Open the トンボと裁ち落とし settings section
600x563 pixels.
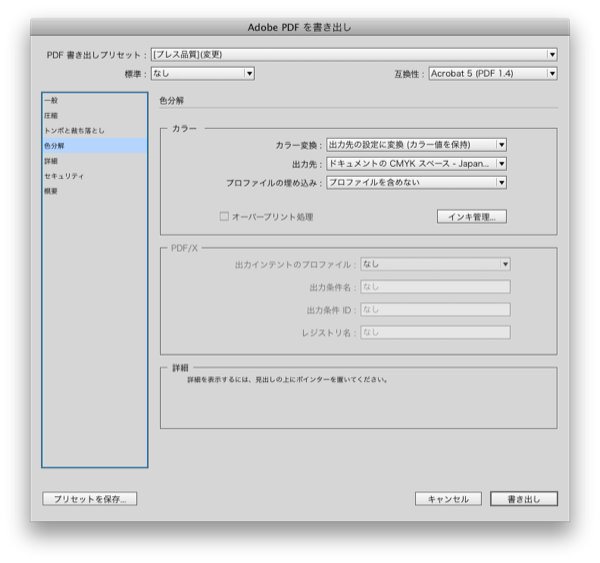[73, 131]
